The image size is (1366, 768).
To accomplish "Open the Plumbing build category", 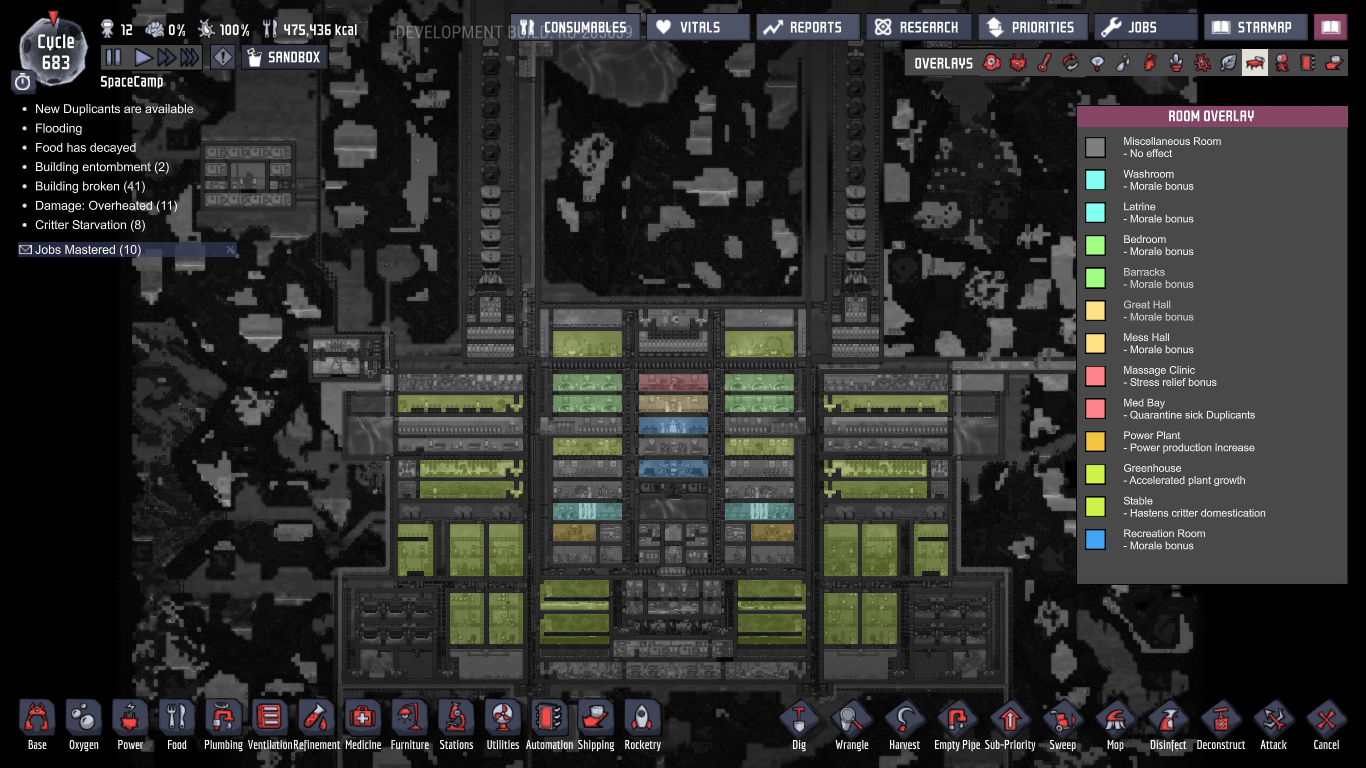I will [223, 722].
